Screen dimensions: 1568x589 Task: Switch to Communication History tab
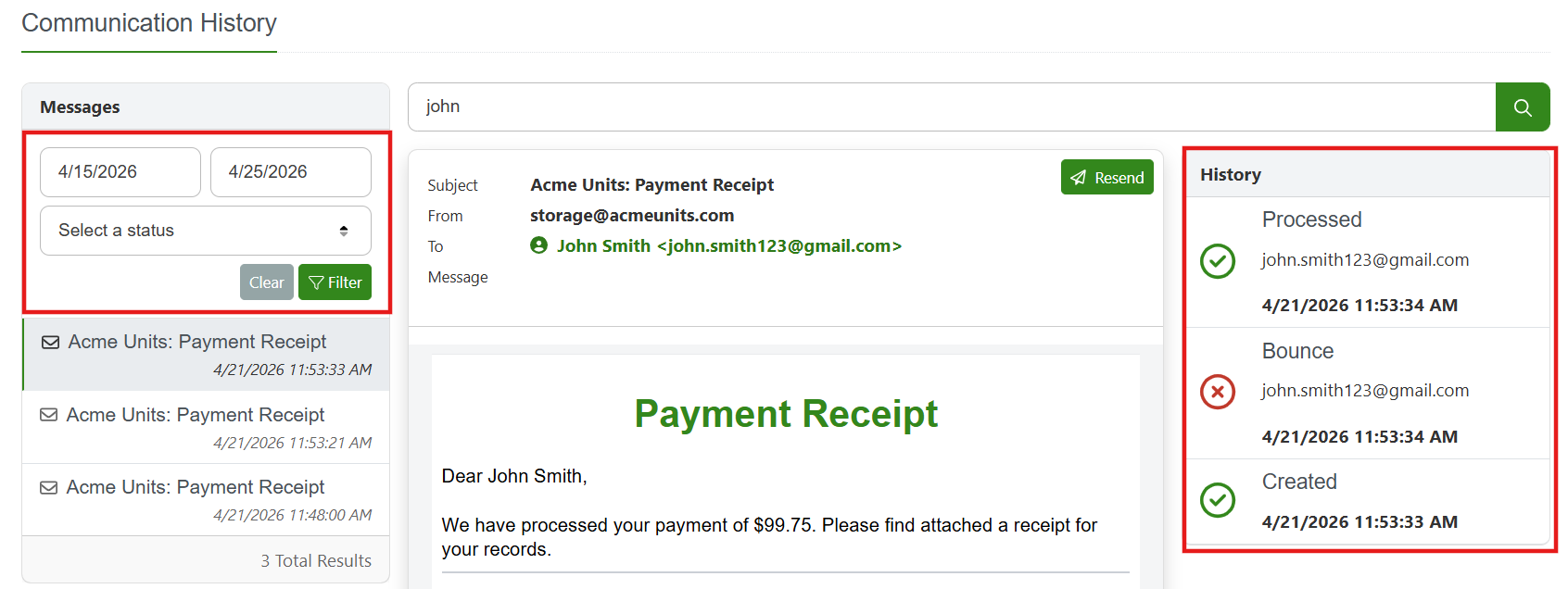coord(149,23)
